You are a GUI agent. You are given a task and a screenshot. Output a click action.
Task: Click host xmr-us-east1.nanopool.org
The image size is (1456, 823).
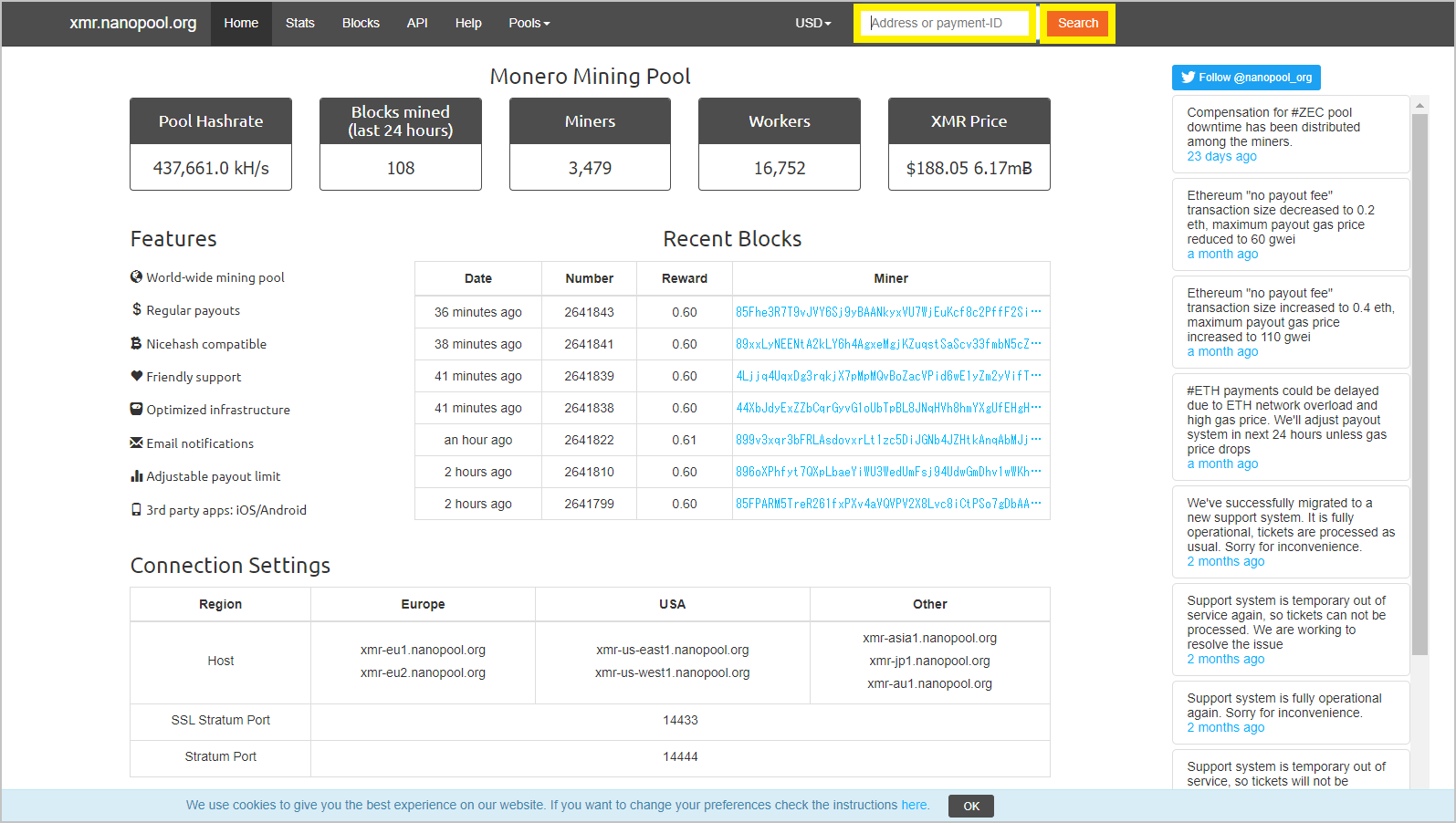(x=673, y=650)
